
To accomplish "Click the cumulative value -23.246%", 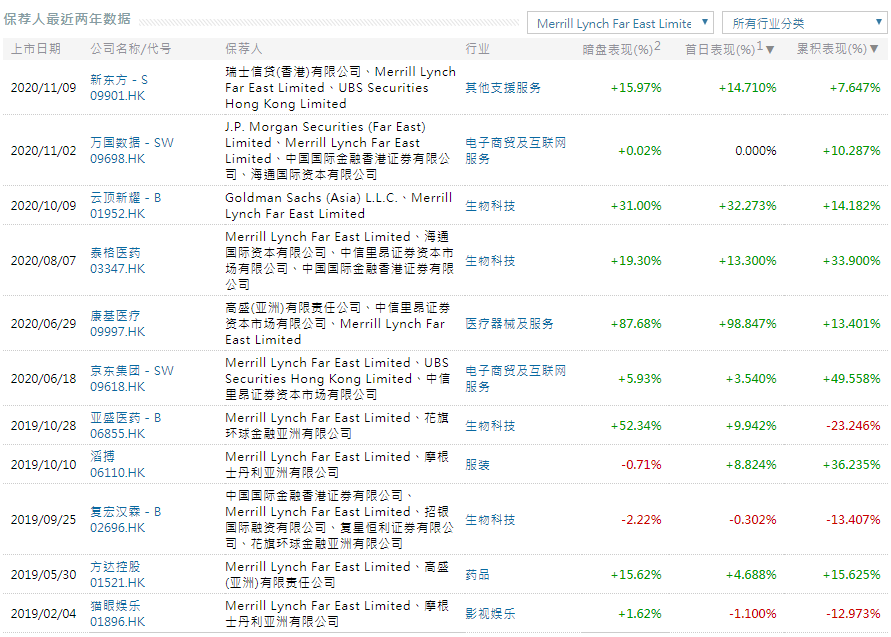I will coord(853,426).
